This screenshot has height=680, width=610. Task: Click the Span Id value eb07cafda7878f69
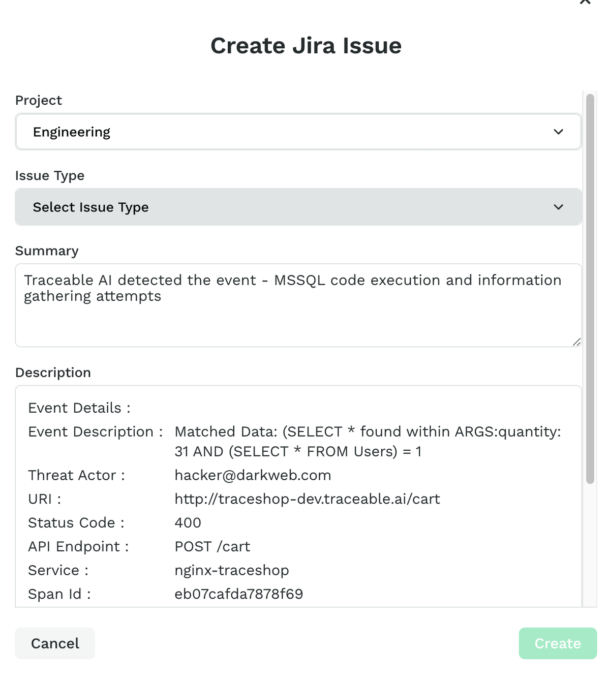tap(239, 594)
